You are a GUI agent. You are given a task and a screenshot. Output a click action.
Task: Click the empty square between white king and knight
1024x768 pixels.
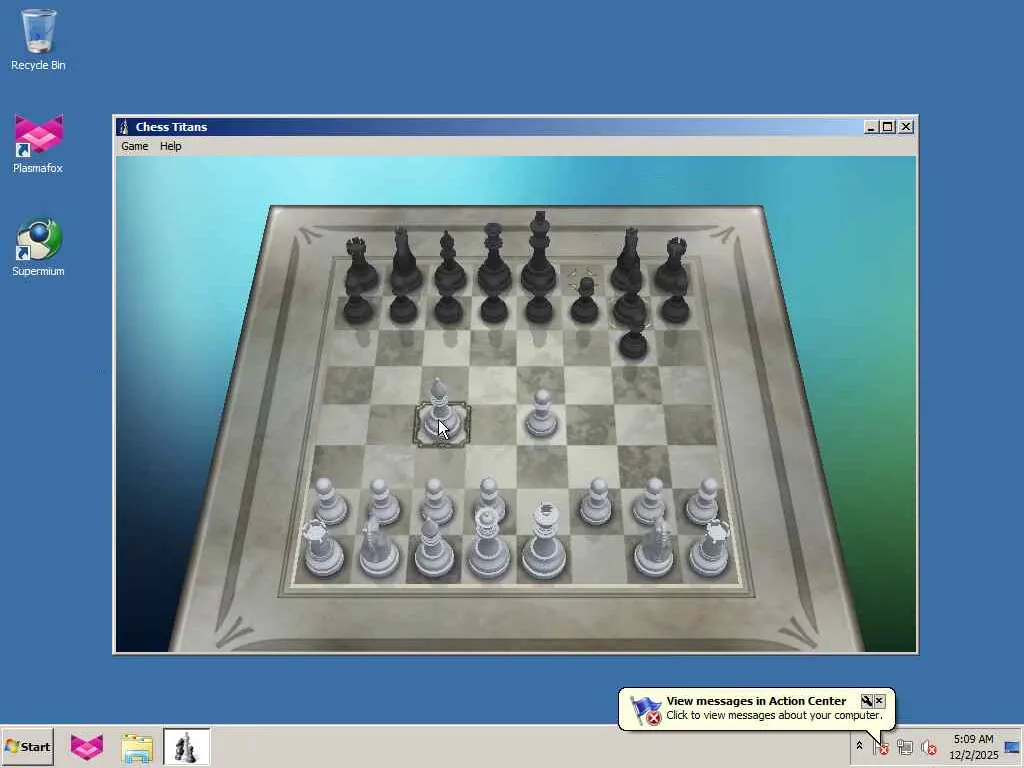[x=598, y=559]
